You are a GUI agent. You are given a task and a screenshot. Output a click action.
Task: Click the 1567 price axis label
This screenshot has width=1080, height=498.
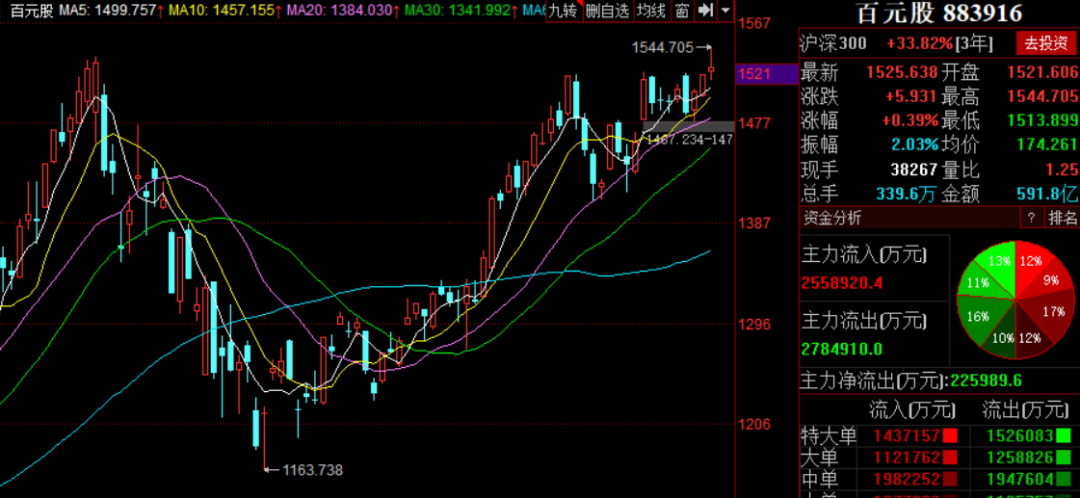[754, 23]
